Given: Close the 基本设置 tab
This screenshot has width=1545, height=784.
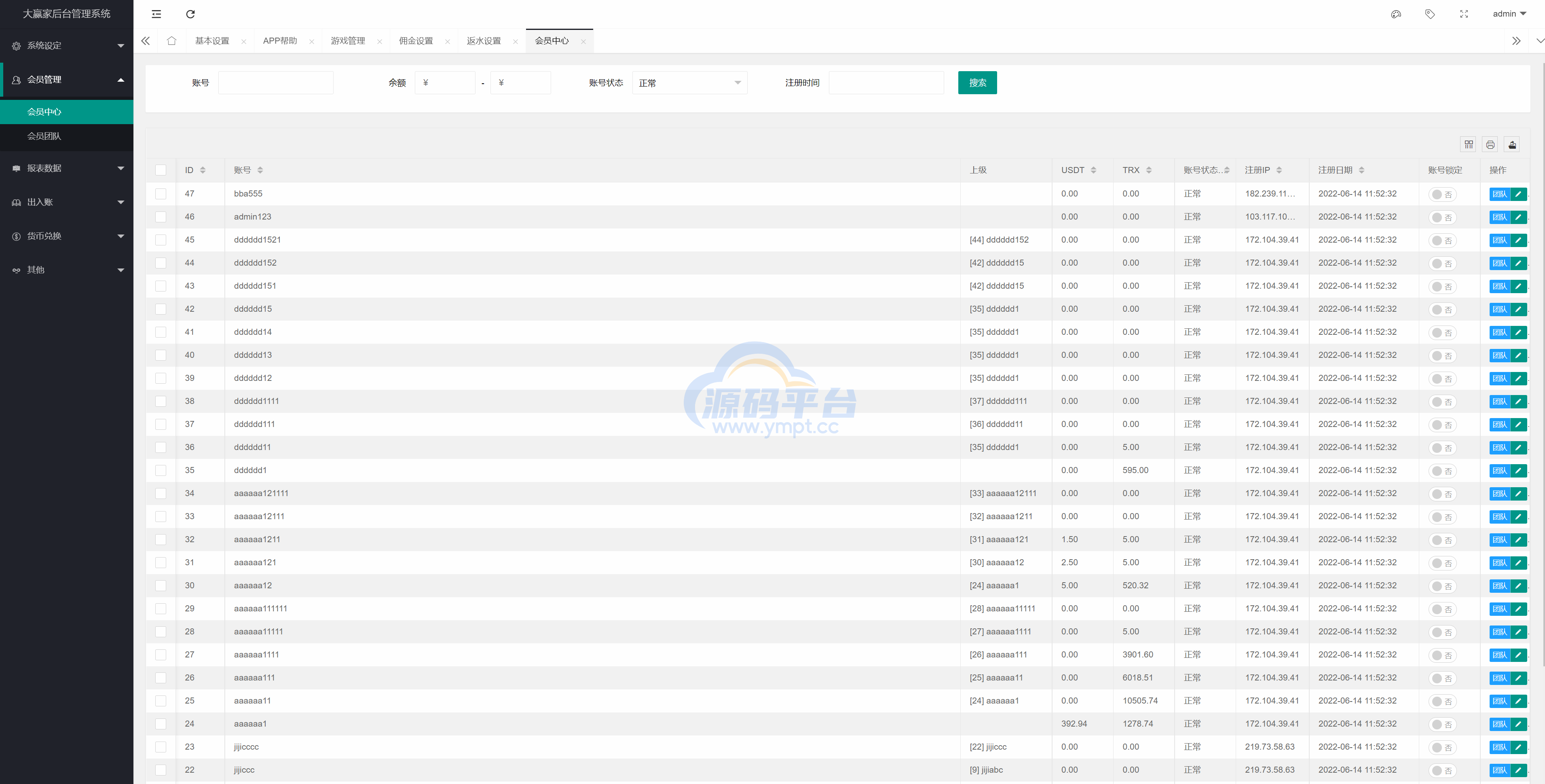Looking at the screenshot, I should (243, 41).
